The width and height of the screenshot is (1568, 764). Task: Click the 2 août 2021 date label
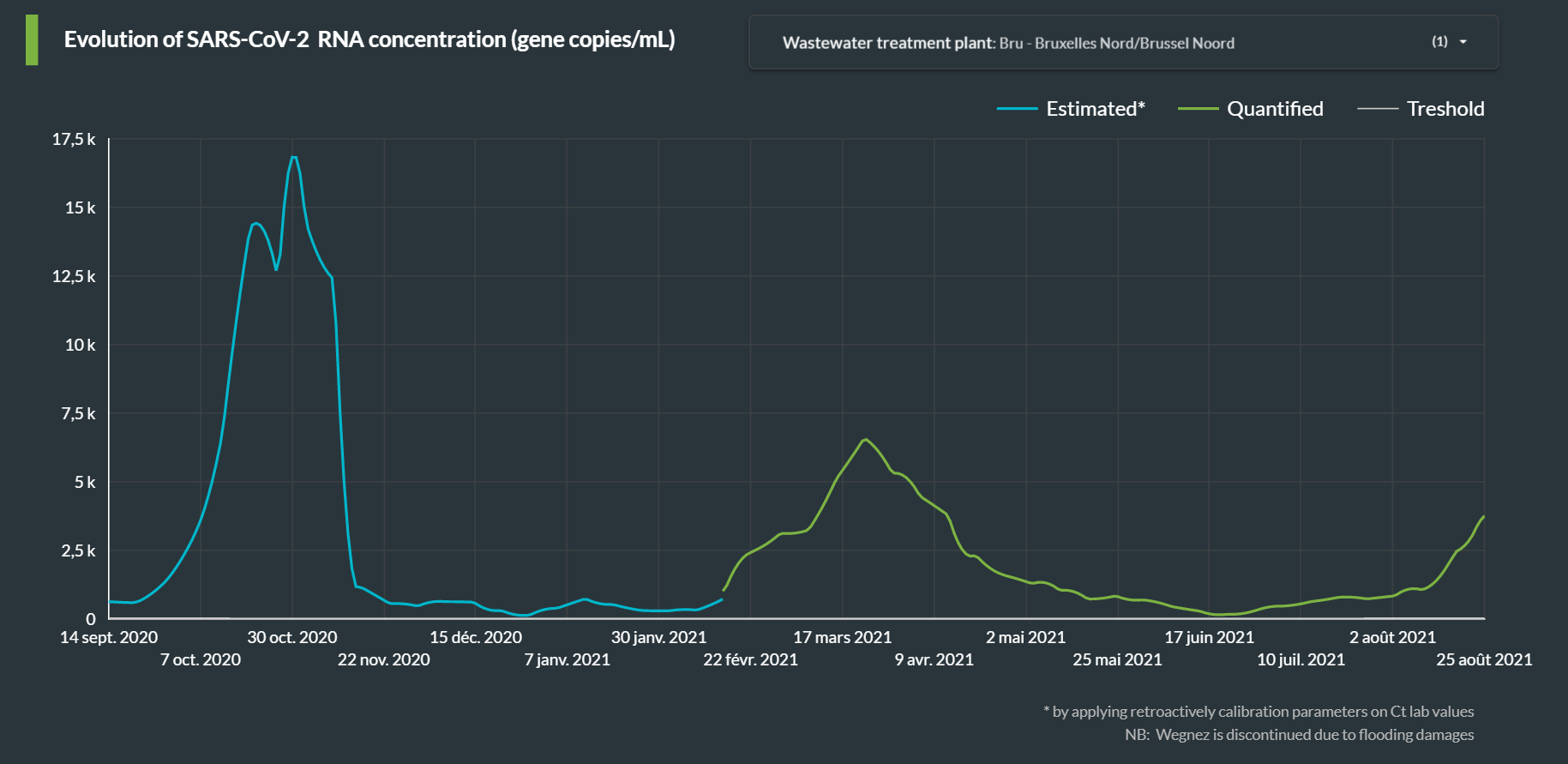pos(1393,637)
